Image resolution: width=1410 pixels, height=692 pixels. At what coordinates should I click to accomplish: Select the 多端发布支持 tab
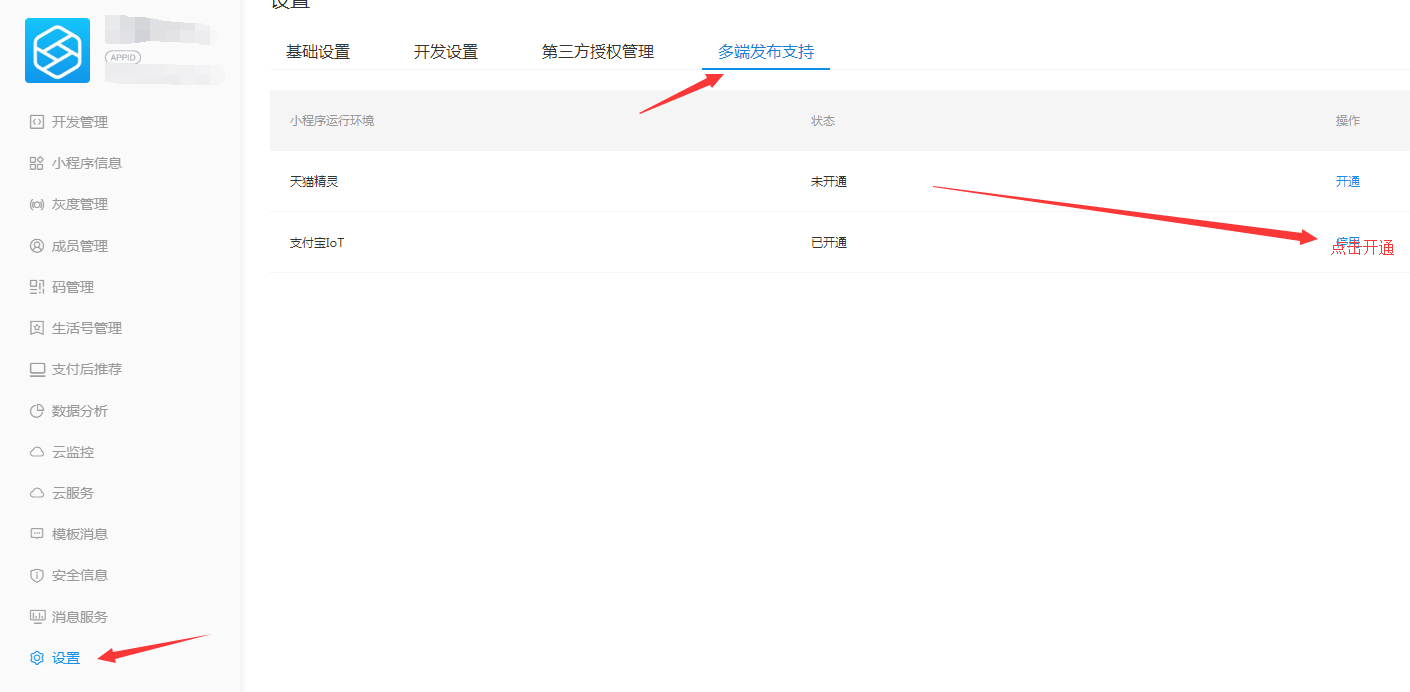click(766, 52)
